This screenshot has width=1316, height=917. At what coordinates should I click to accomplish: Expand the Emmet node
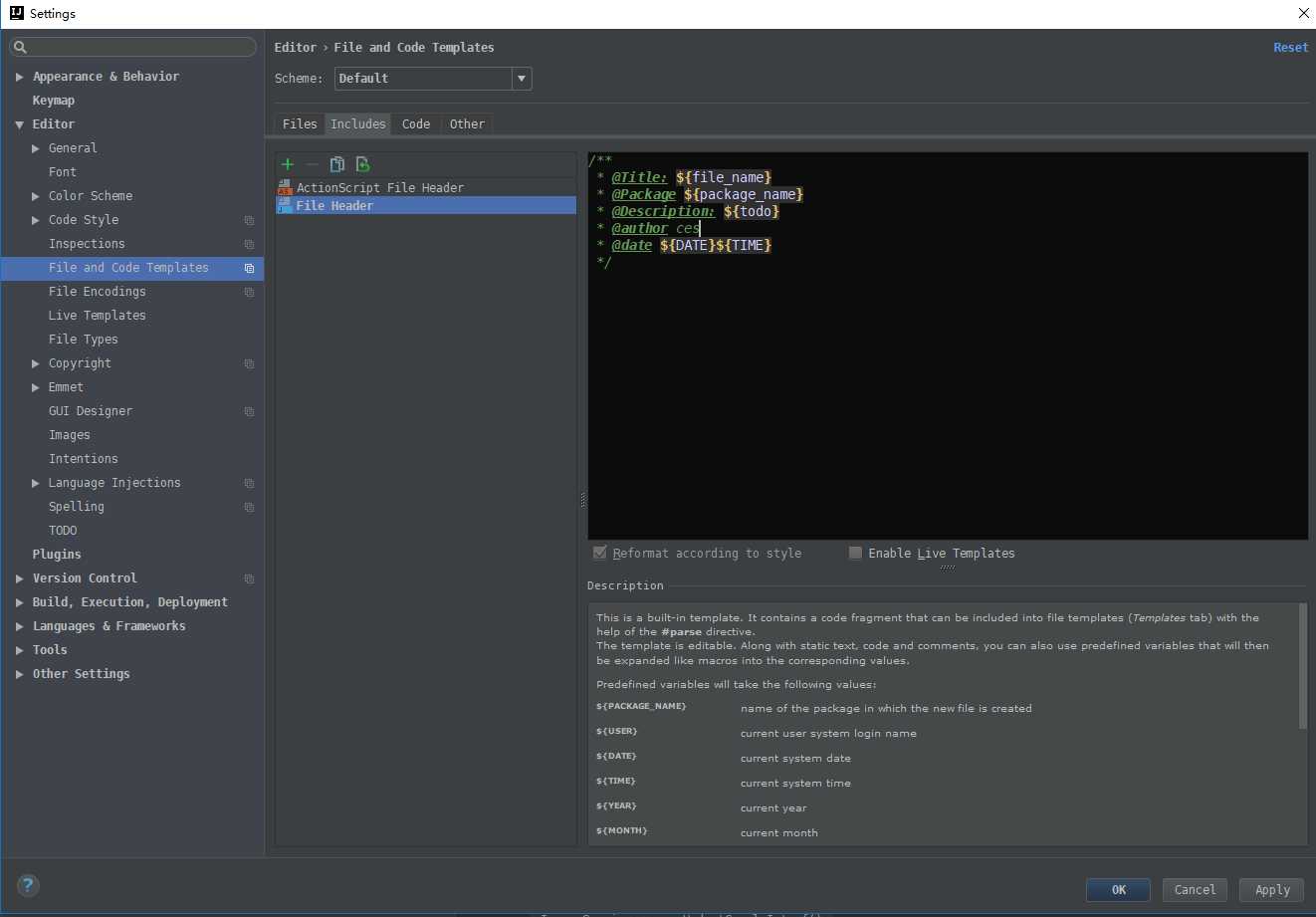pos(36,387)
